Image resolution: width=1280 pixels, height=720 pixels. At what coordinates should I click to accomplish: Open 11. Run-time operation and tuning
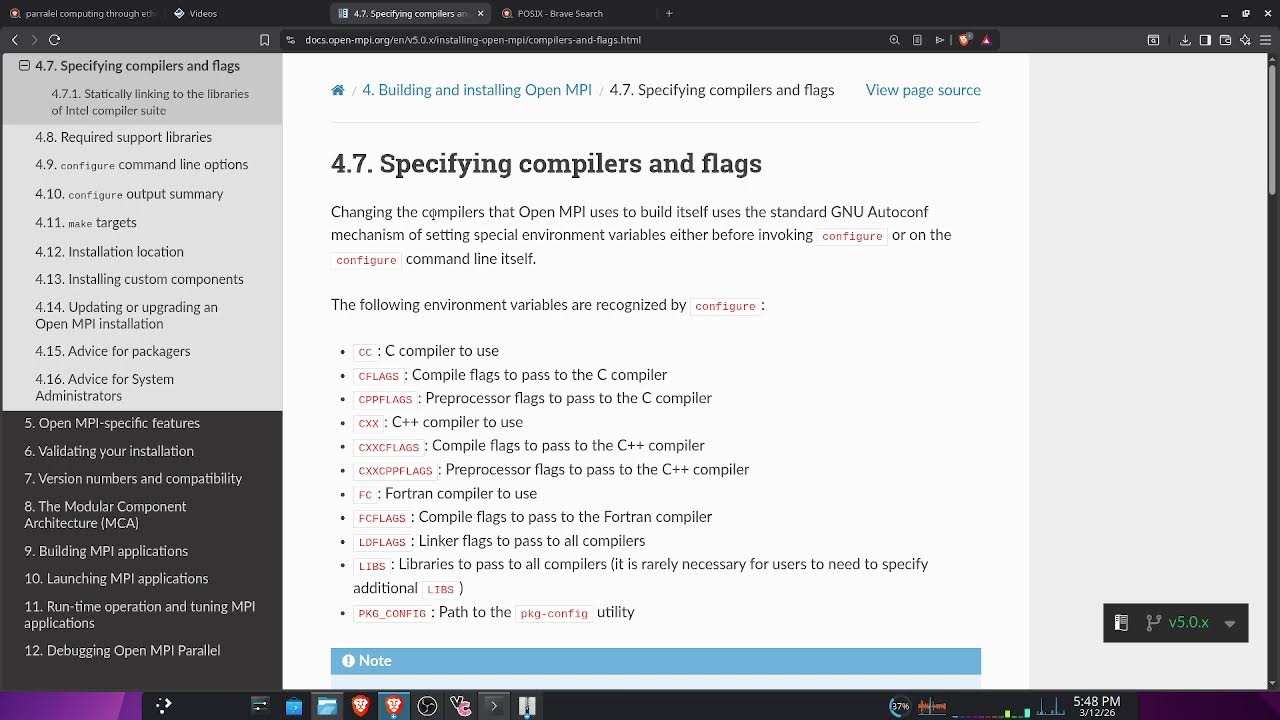140,615
